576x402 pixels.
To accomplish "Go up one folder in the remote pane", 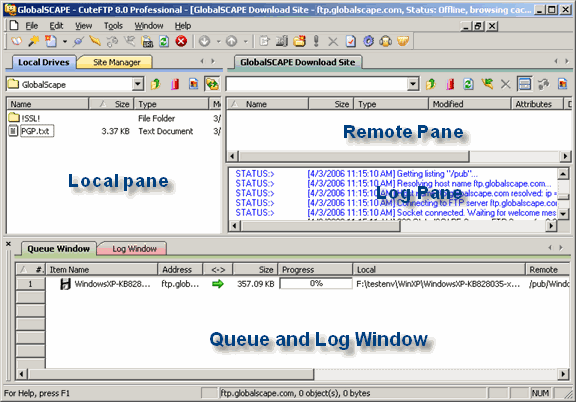I will (431, 84).
